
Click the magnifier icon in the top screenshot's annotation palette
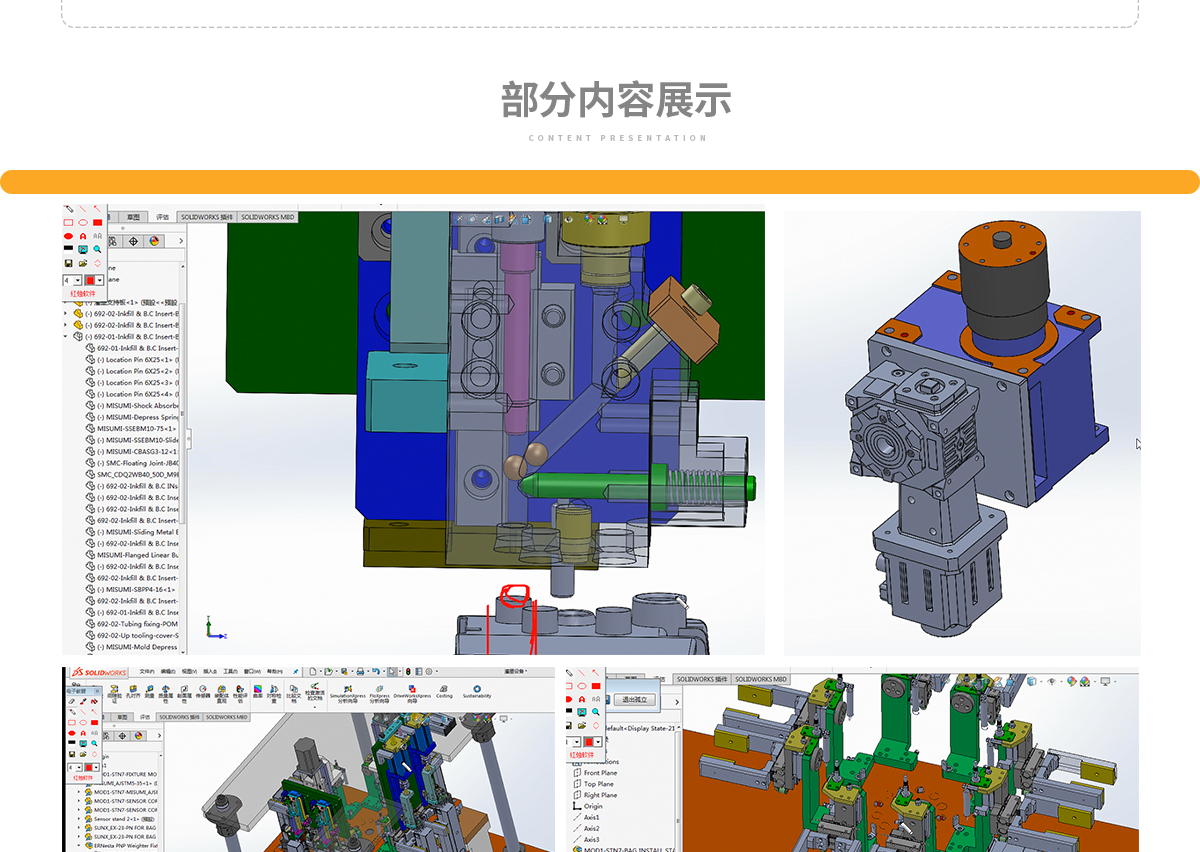97,249
